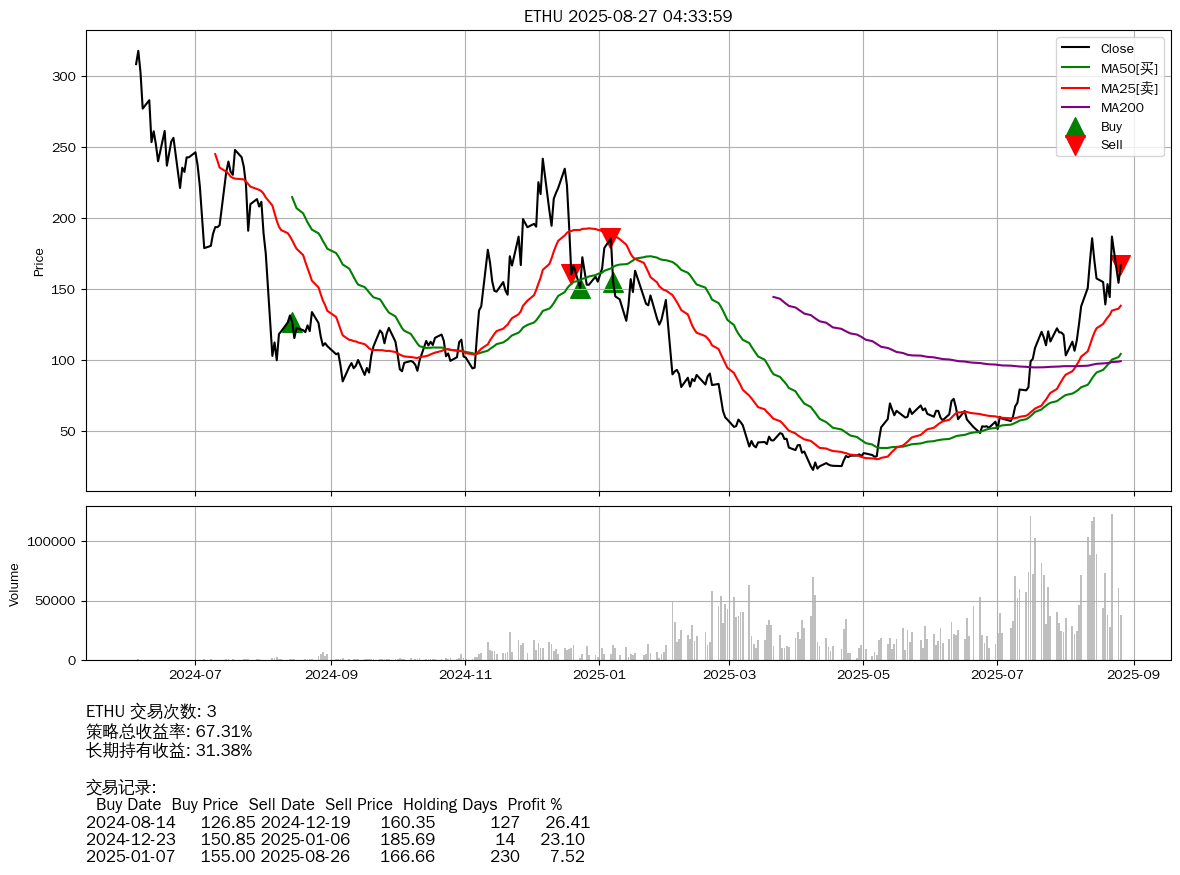
Task: Select the trade row with sell date 2025-08-26
Action: click(336, 856)
